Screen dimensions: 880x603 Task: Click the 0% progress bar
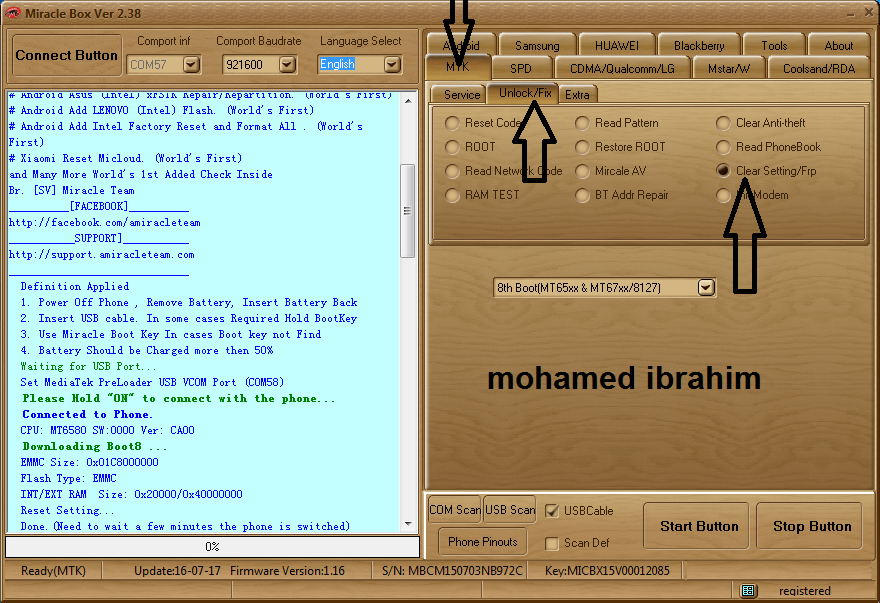[212, 546]
